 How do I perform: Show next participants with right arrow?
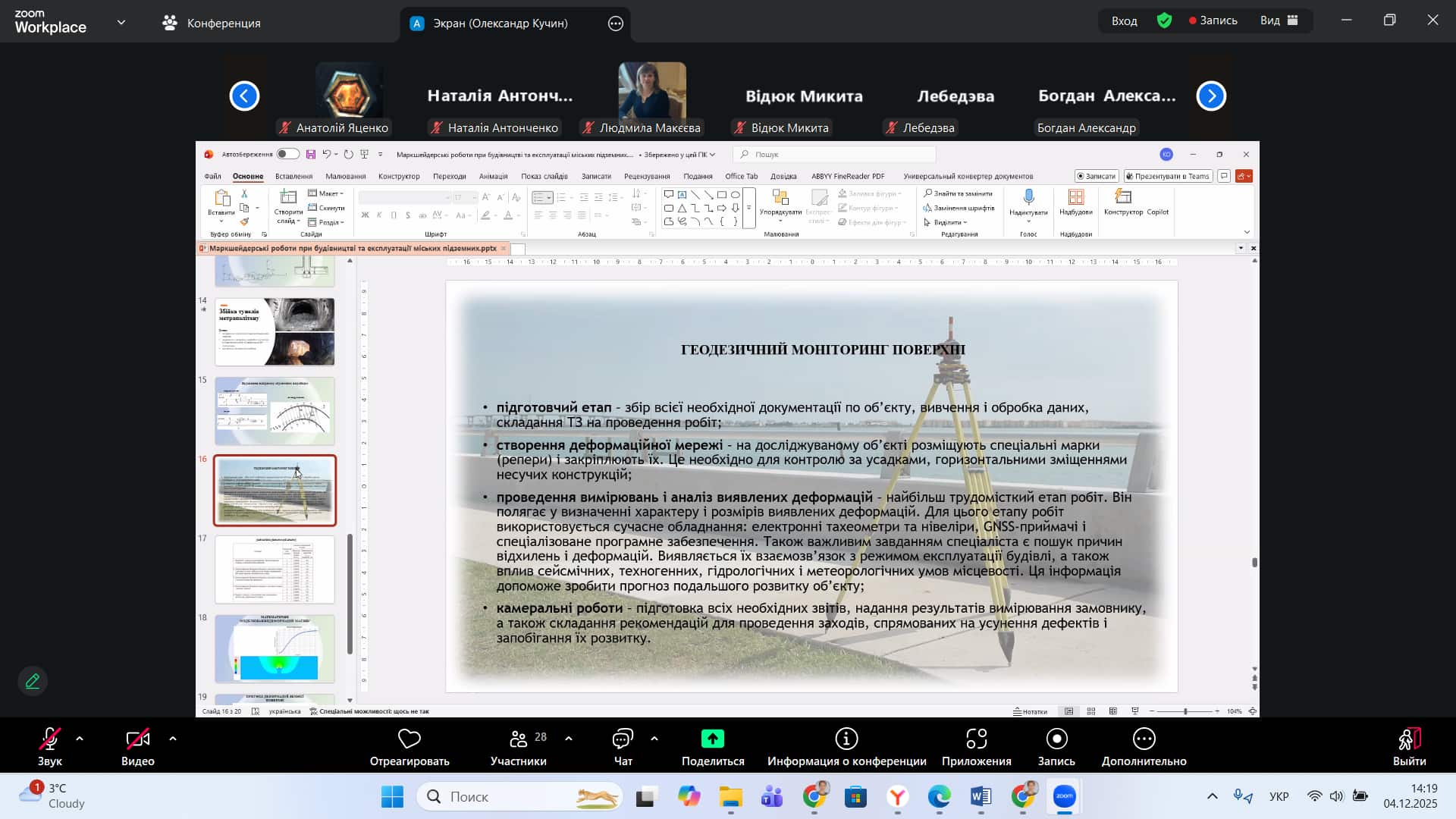click(1211, 96)
